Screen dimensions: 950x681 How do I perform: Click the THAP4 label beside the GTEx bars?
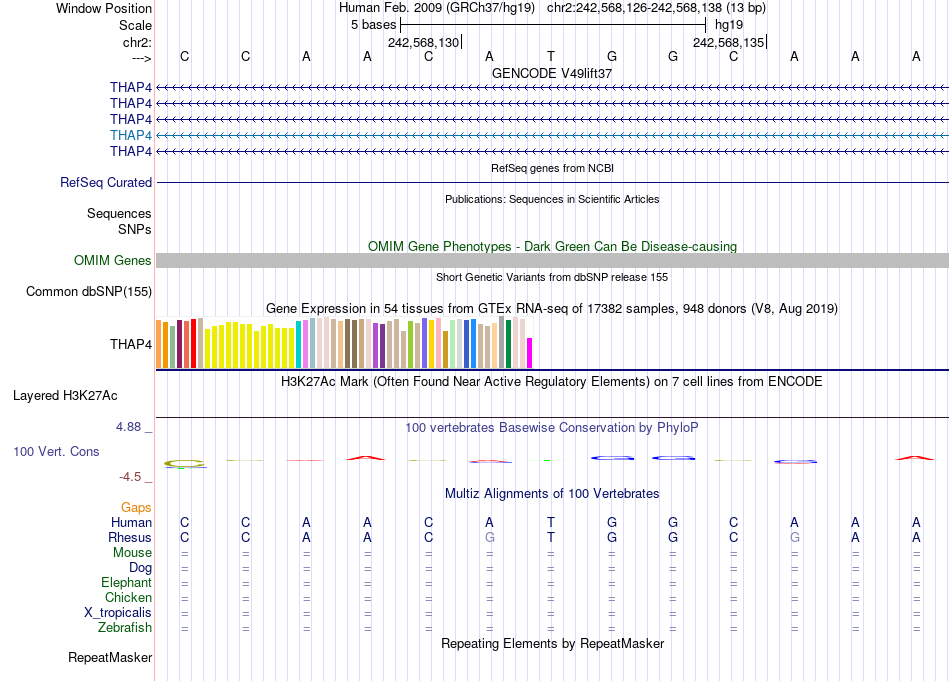click(131, 344)
